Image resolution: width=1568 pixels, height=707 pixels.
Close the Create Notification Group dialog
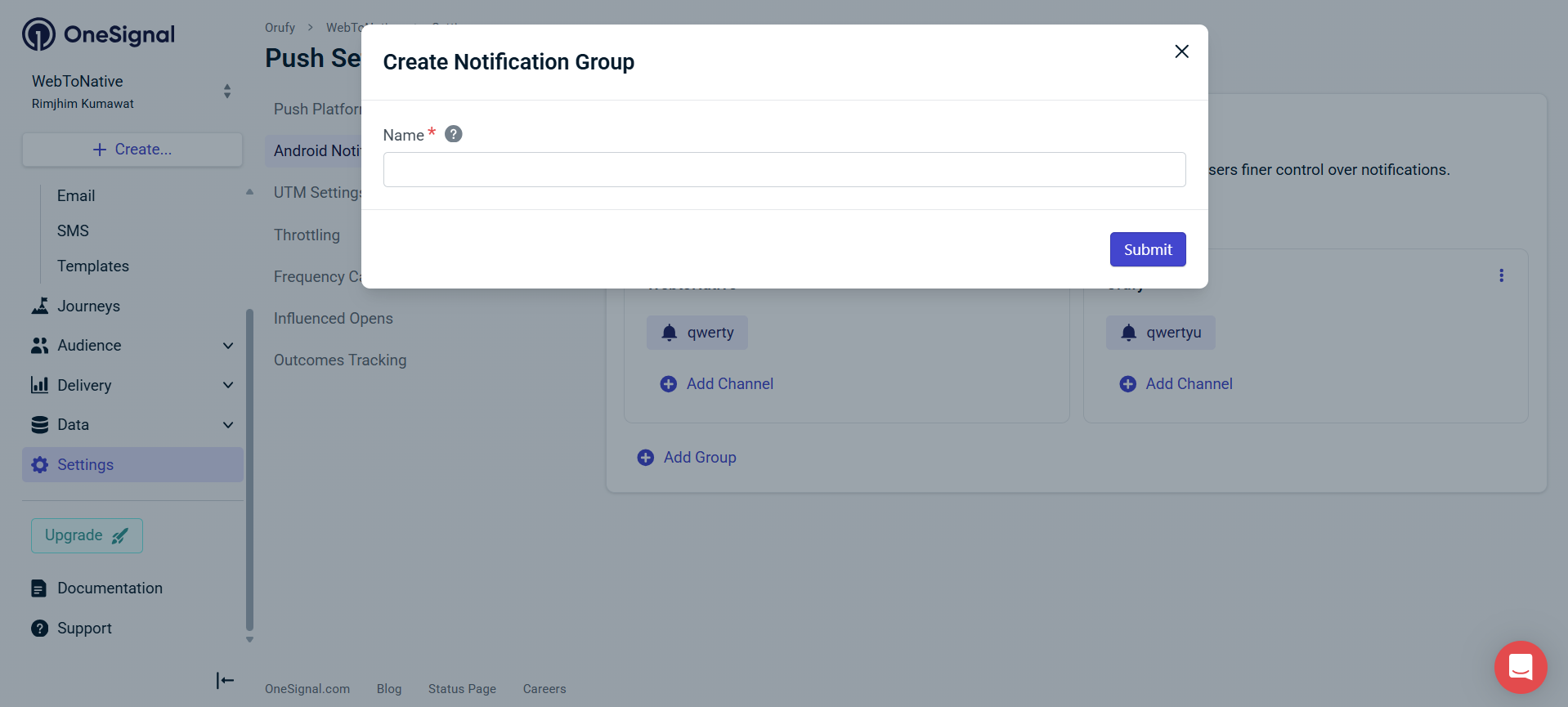[1181, 51]
